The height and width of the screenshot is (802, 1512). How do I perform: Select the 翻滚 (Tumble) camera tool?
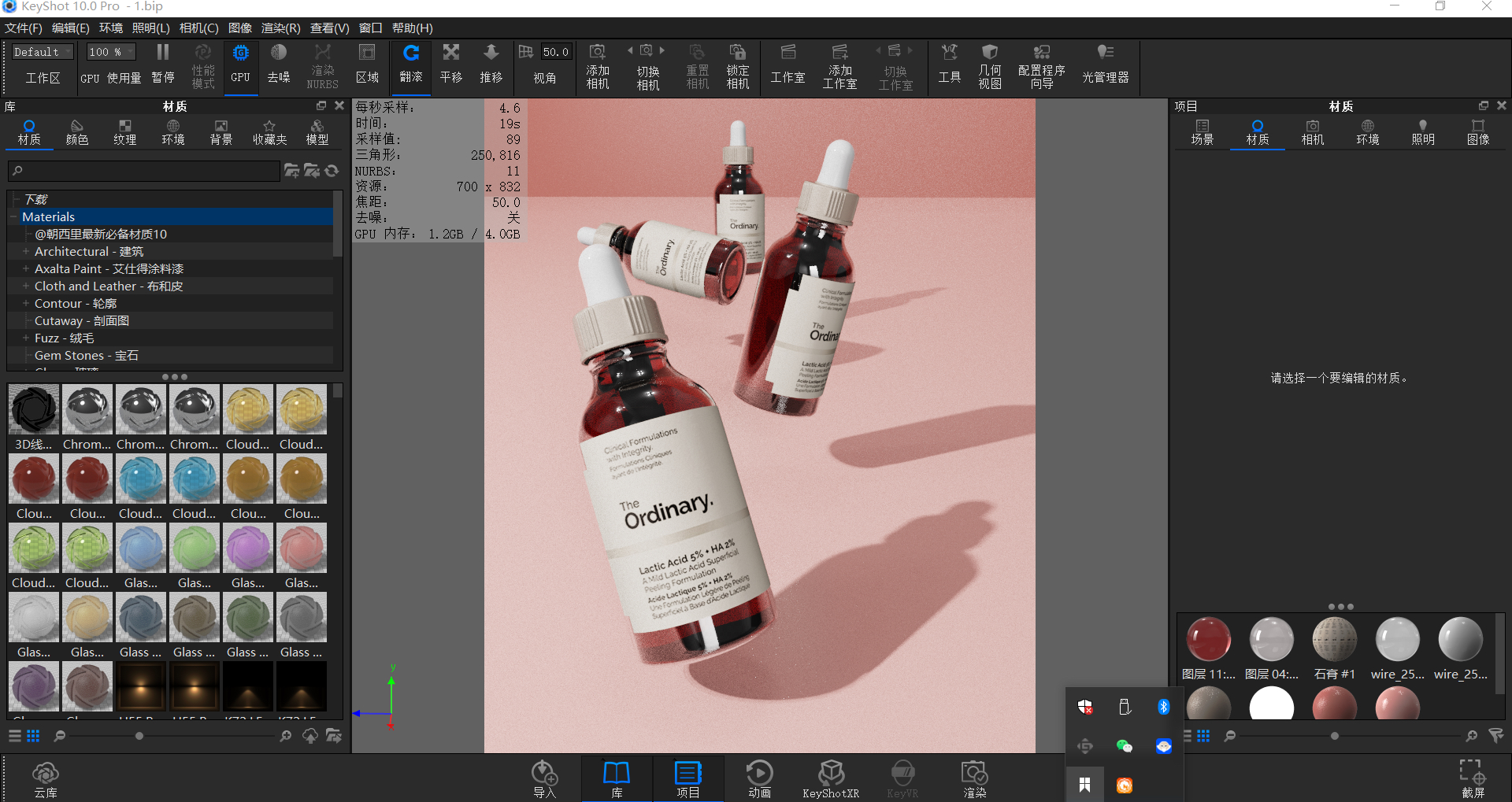tap(410, 67)
